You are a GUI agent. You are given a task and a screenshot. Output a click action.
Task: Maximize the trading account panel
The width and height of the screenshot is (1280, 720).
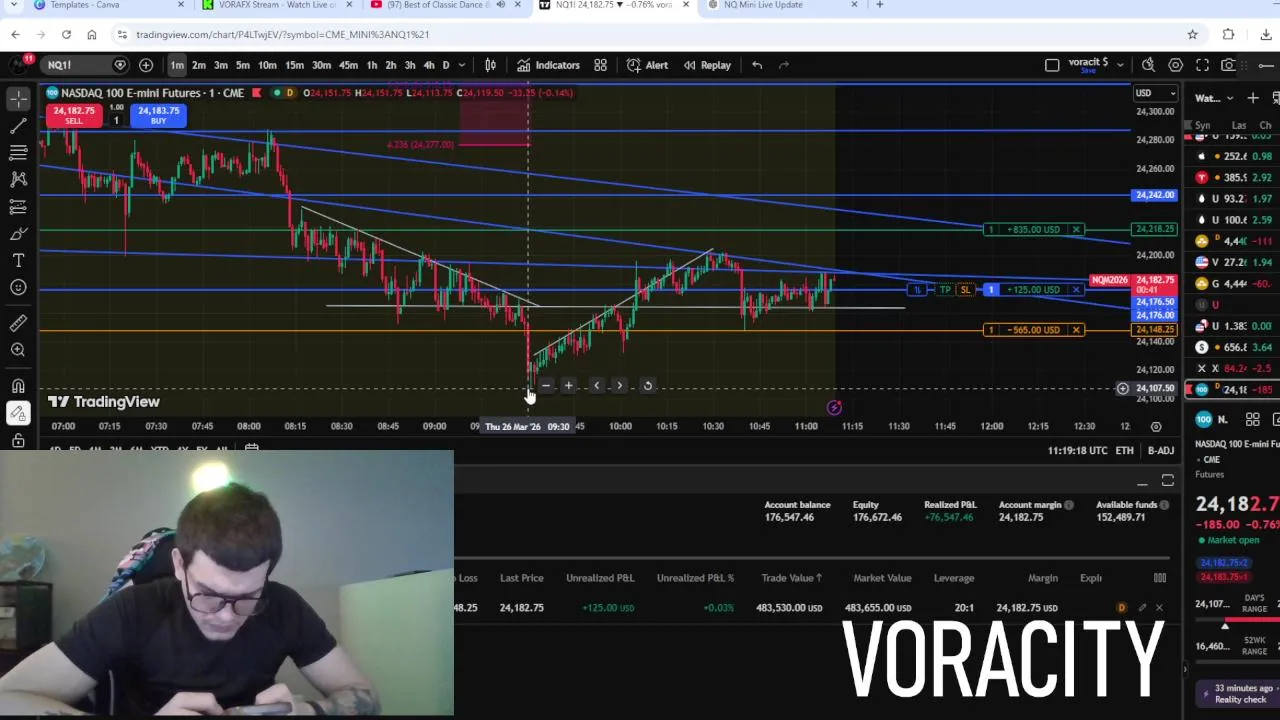[x=1167, y=481]
